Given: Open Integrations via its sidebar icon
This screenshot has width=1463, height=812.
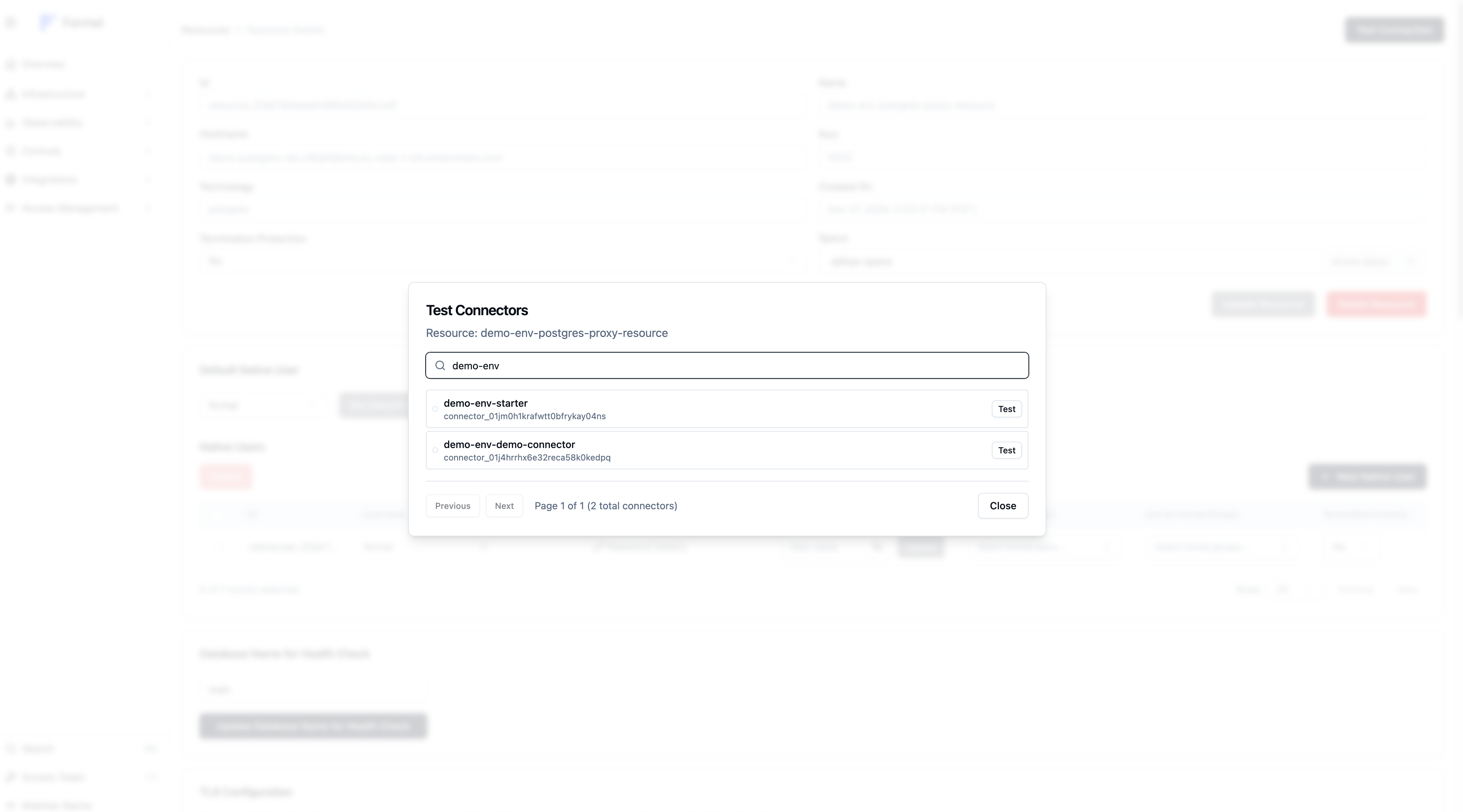Looking at the screenshot, I should click(10, 179).
